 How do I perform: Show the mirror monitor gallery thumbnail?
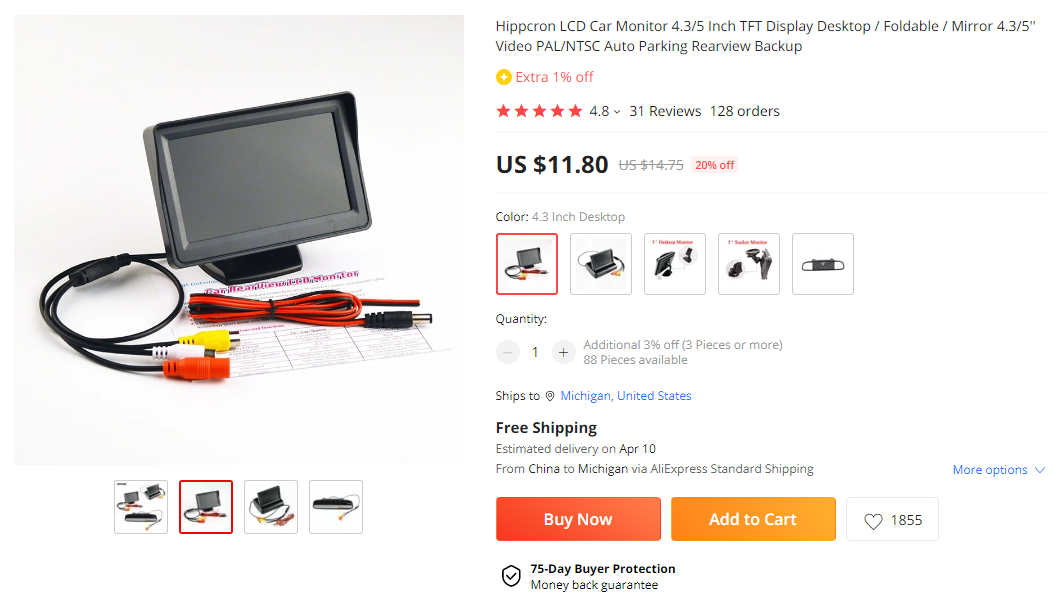tap(336, 507)
